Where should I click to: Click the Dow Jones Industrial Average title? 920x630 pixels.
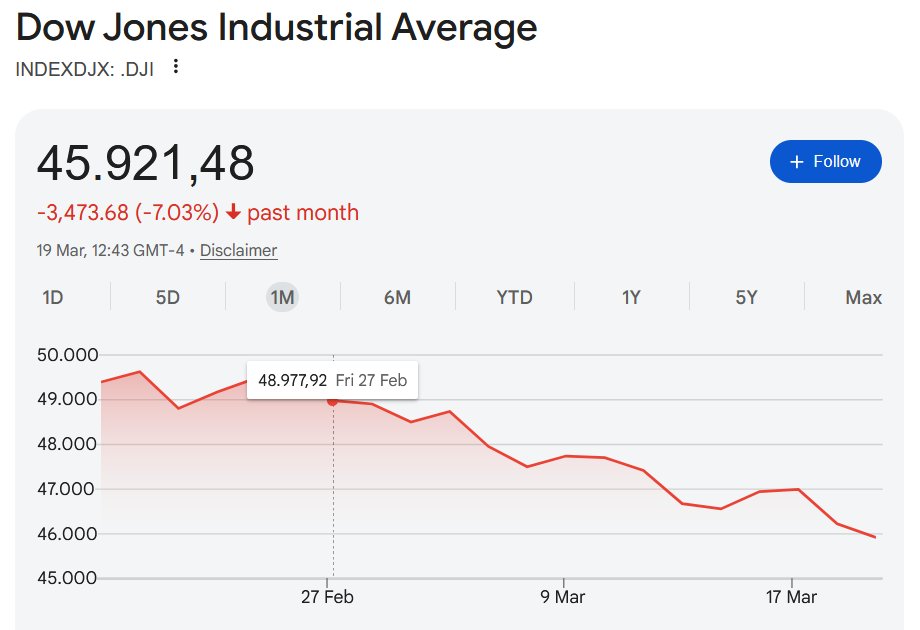276,28
